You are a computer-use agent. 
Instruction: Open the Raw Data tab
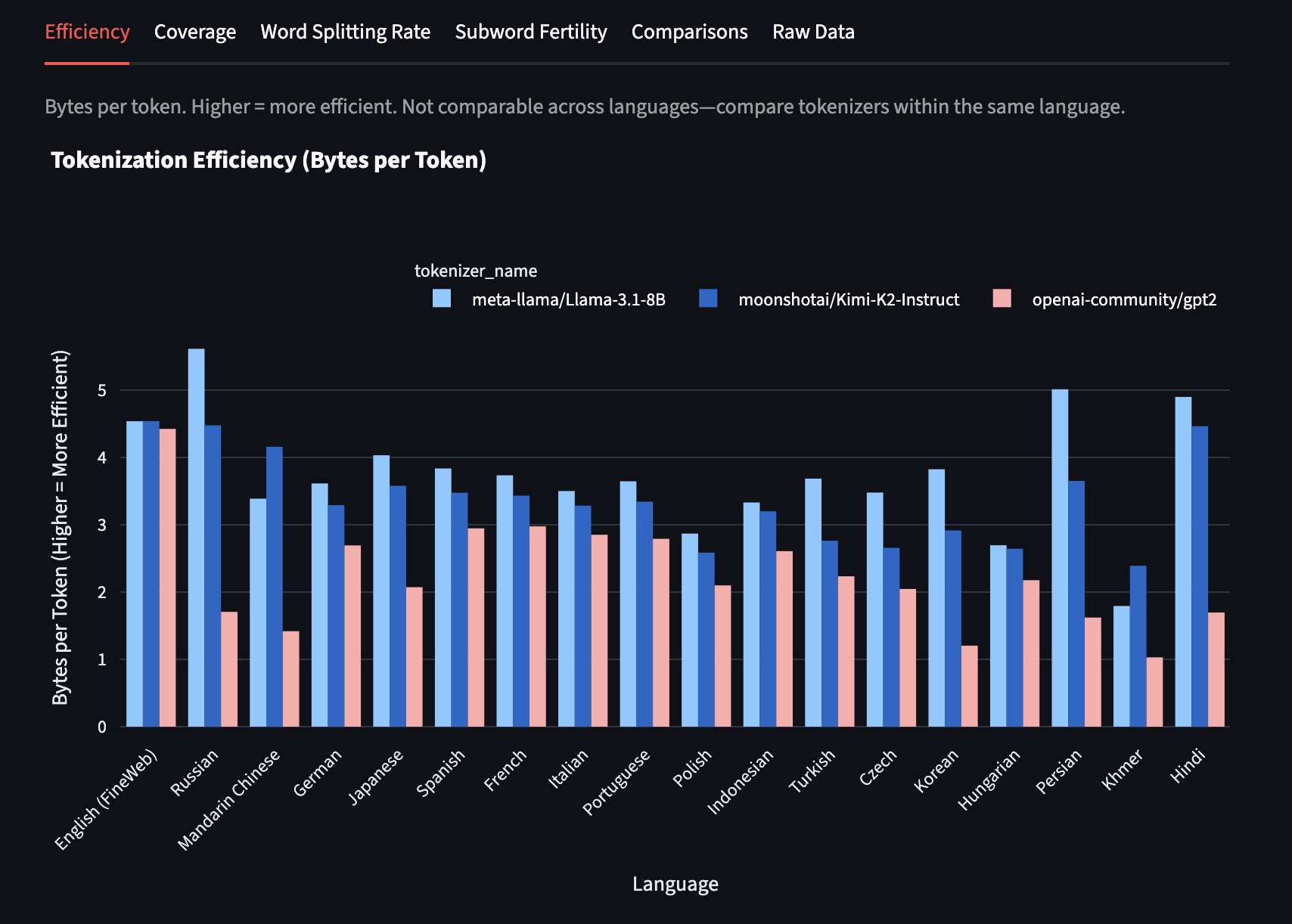[813, 32]
